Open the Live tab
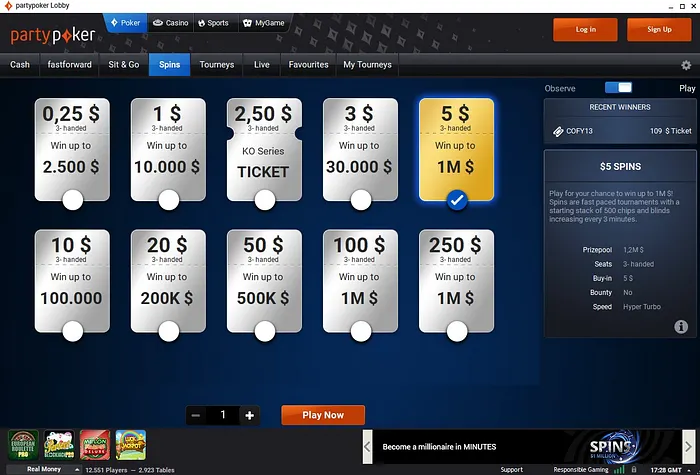The image size is (700, 475). tap(262, 65)
